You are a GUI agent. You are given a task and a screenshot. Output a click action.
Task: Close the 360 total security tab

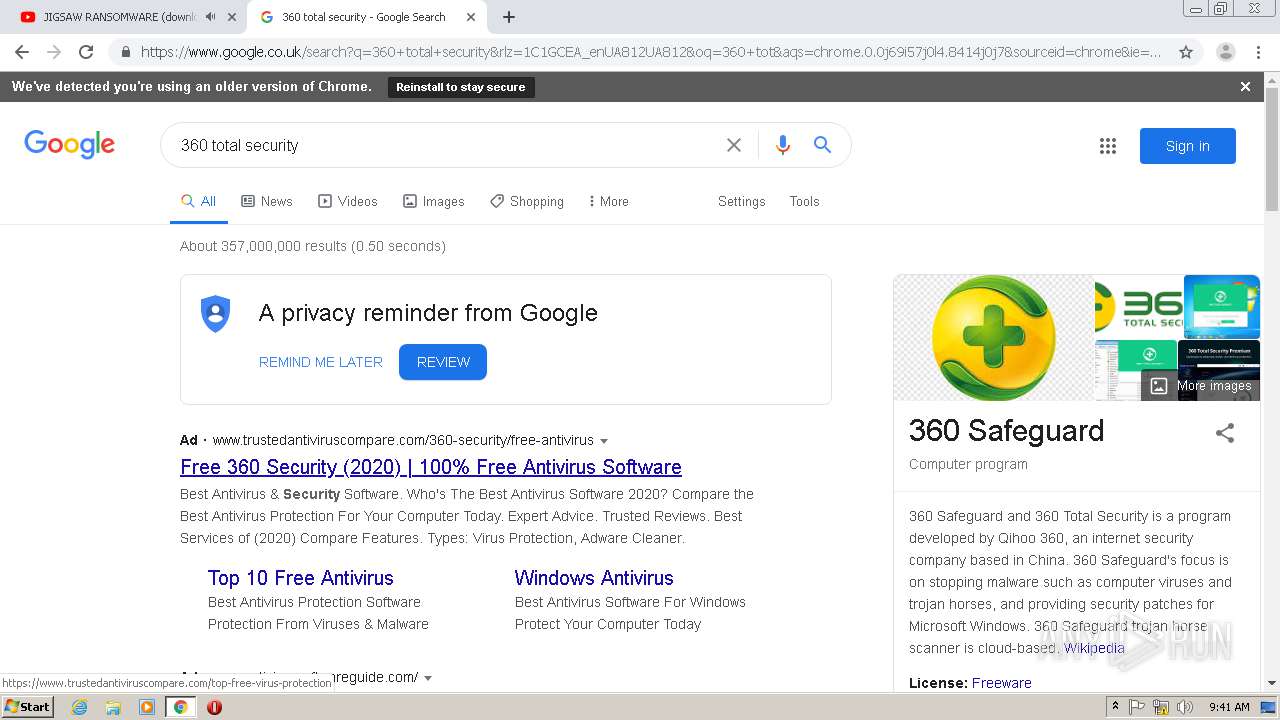pyautogui.click(x=471, y=17)
